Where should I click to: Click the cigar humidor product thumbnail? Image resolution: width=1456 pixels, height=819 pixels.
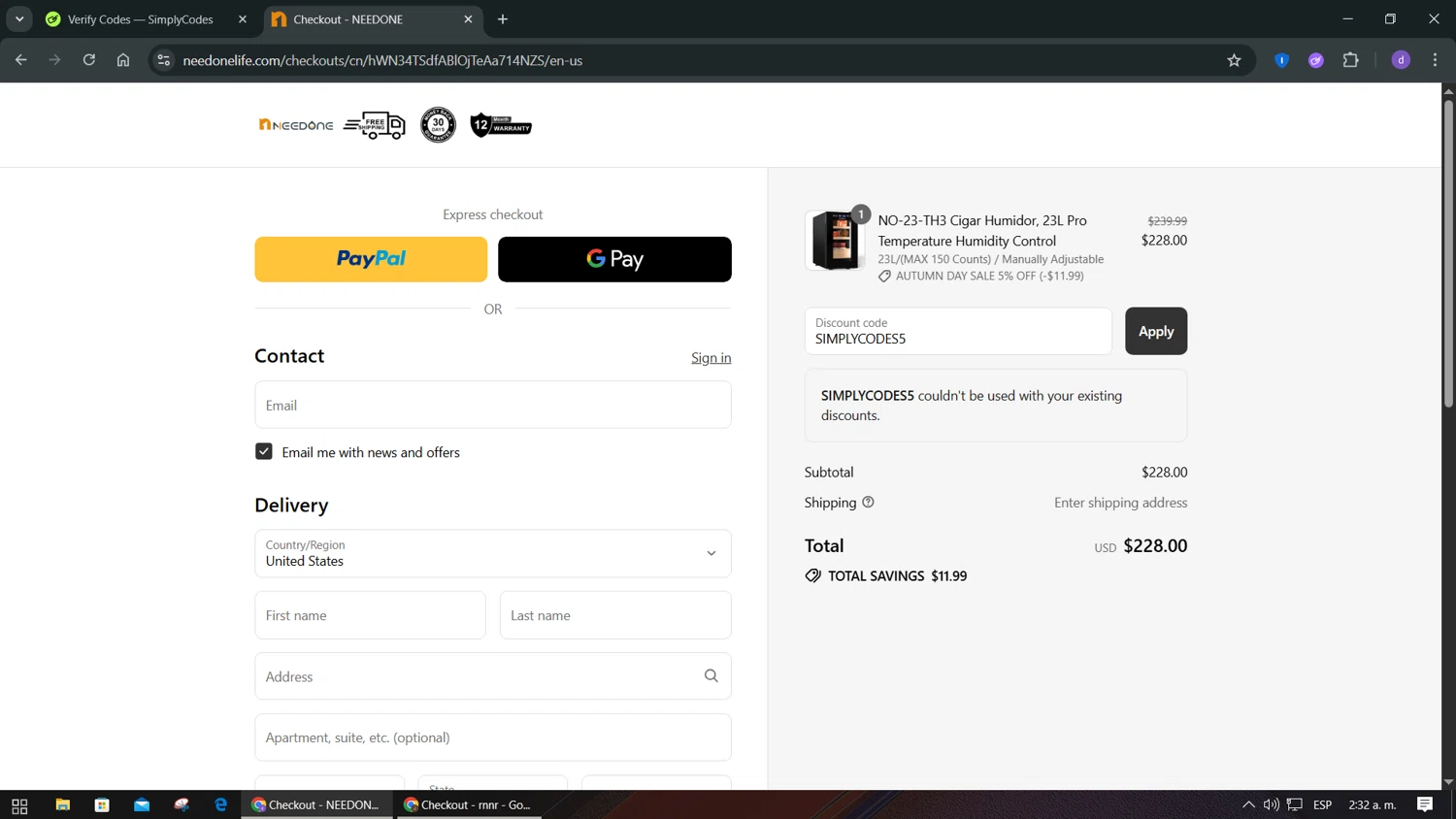835,240
